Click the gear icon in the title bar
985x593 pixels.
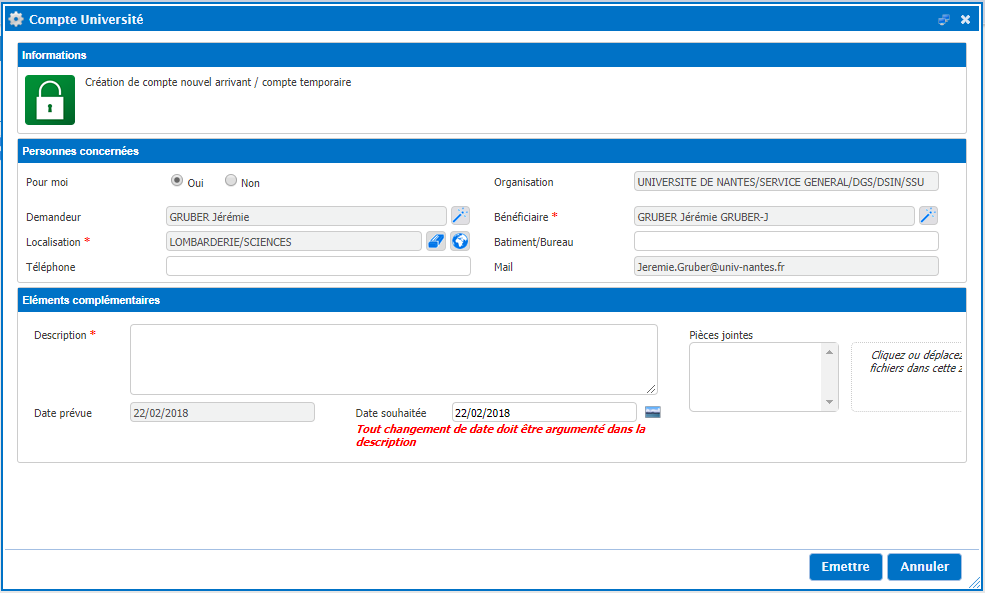[x=16, y=19]
